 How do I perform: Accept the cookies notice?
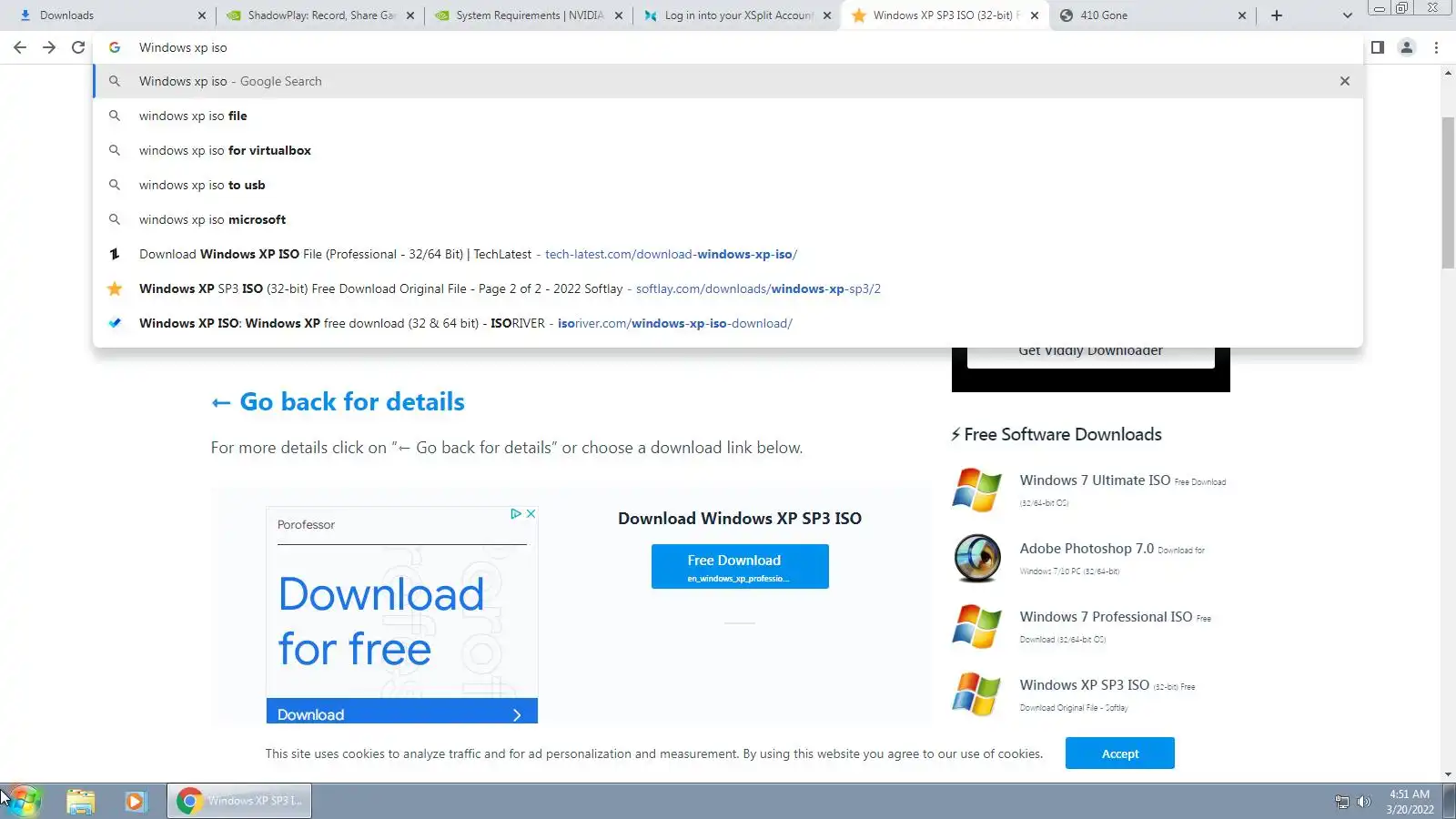(x=1120, y=753)
